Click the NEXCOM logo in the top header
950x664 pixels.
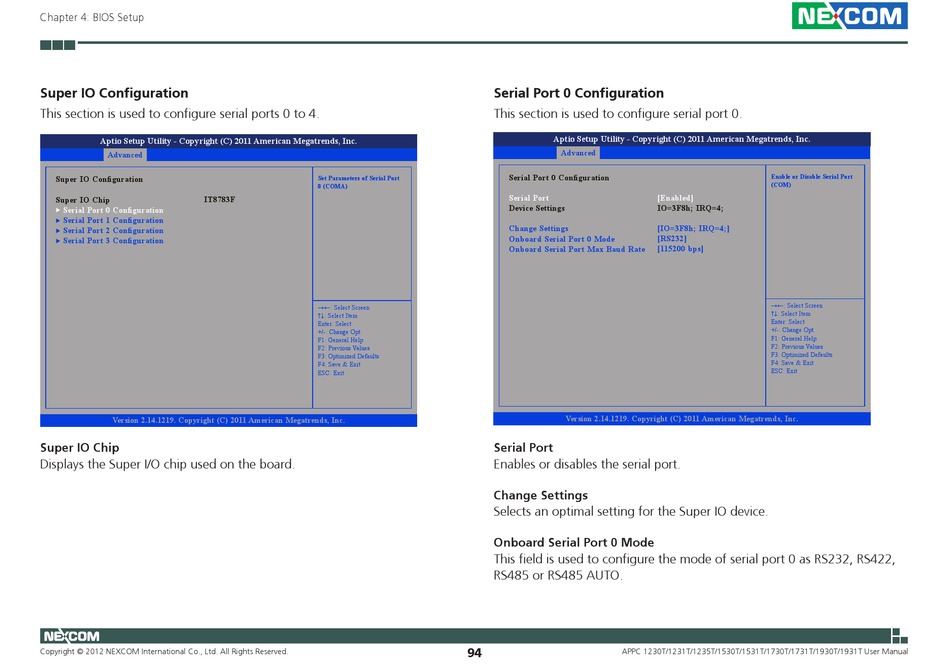[x=849, y=16]
